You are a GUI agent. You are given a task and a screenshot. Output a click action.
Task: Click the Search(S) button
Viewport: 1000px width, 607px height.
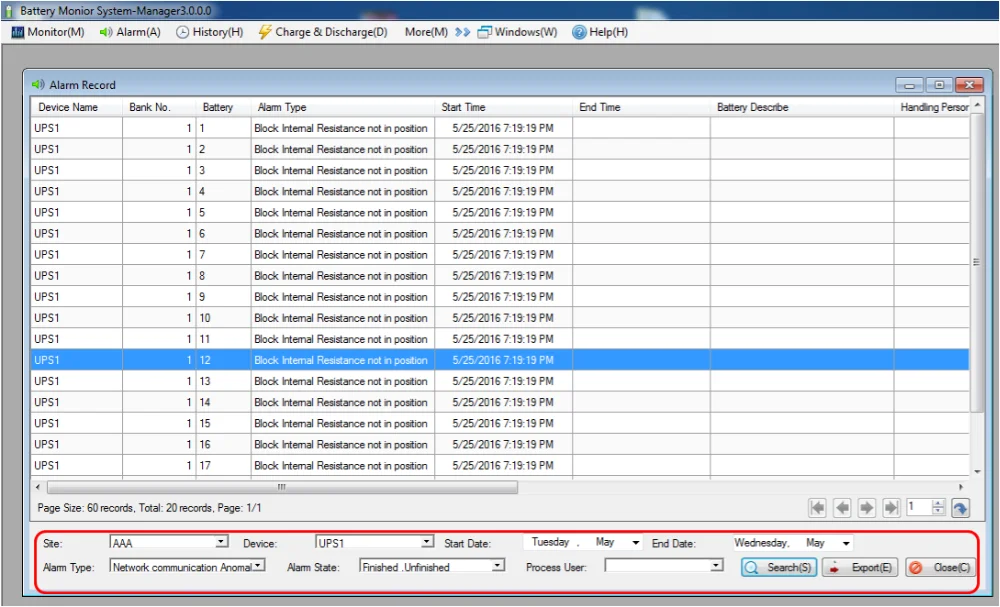click(x=779, y=567)
